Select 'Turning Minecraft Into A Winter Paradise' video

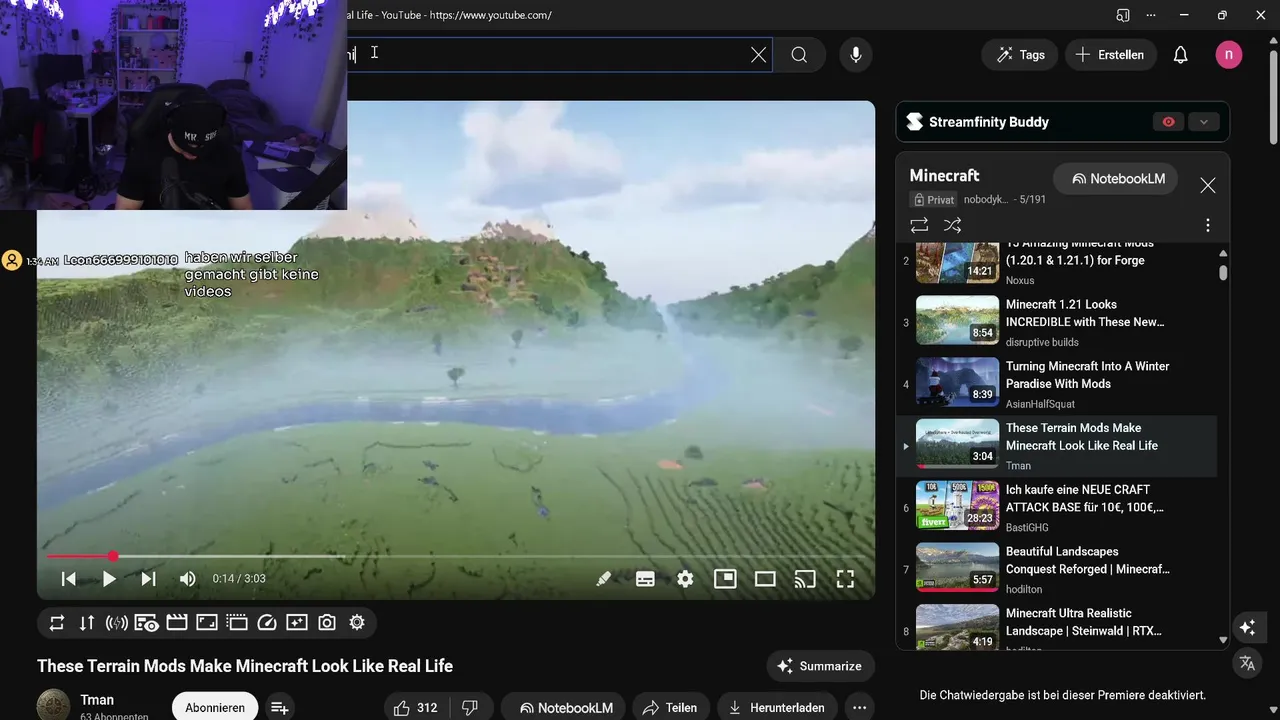[x=1056, y=385]
